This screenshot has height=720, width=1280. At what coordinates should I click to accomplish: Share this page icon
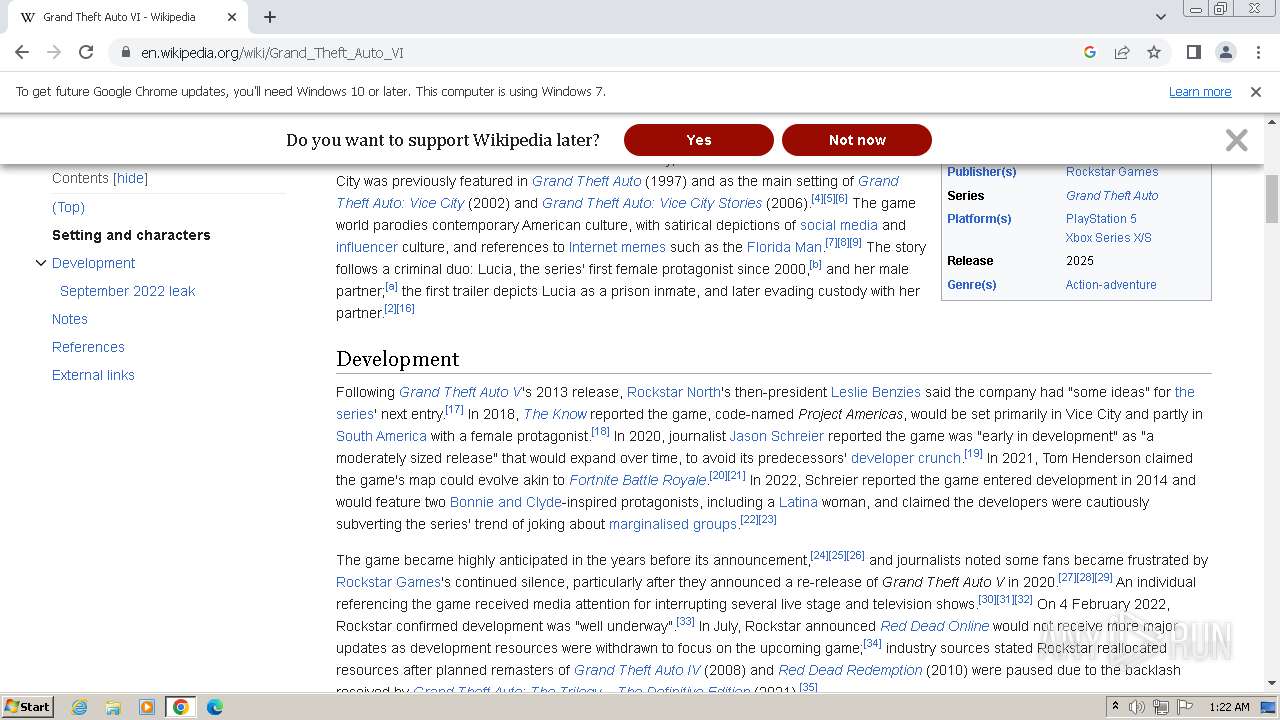[x=1122, y=52]
